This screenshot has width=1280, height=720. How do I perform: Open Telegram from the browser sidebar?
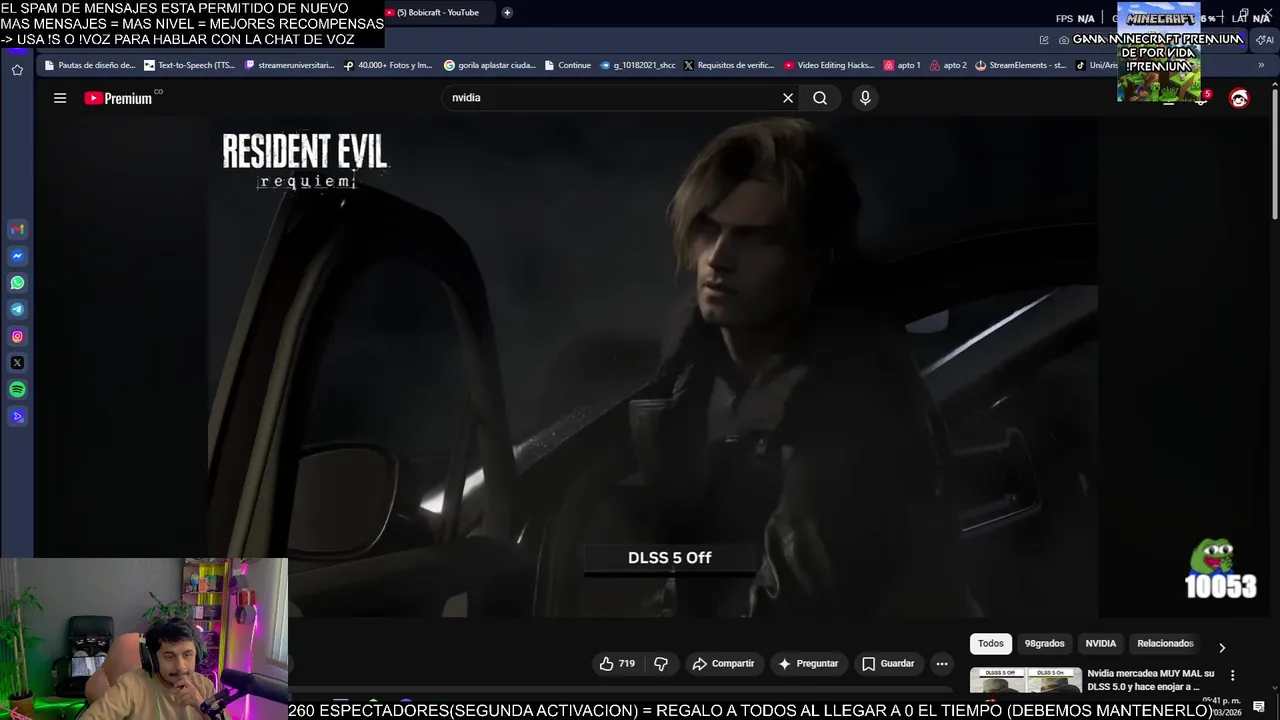coord(17,310)
